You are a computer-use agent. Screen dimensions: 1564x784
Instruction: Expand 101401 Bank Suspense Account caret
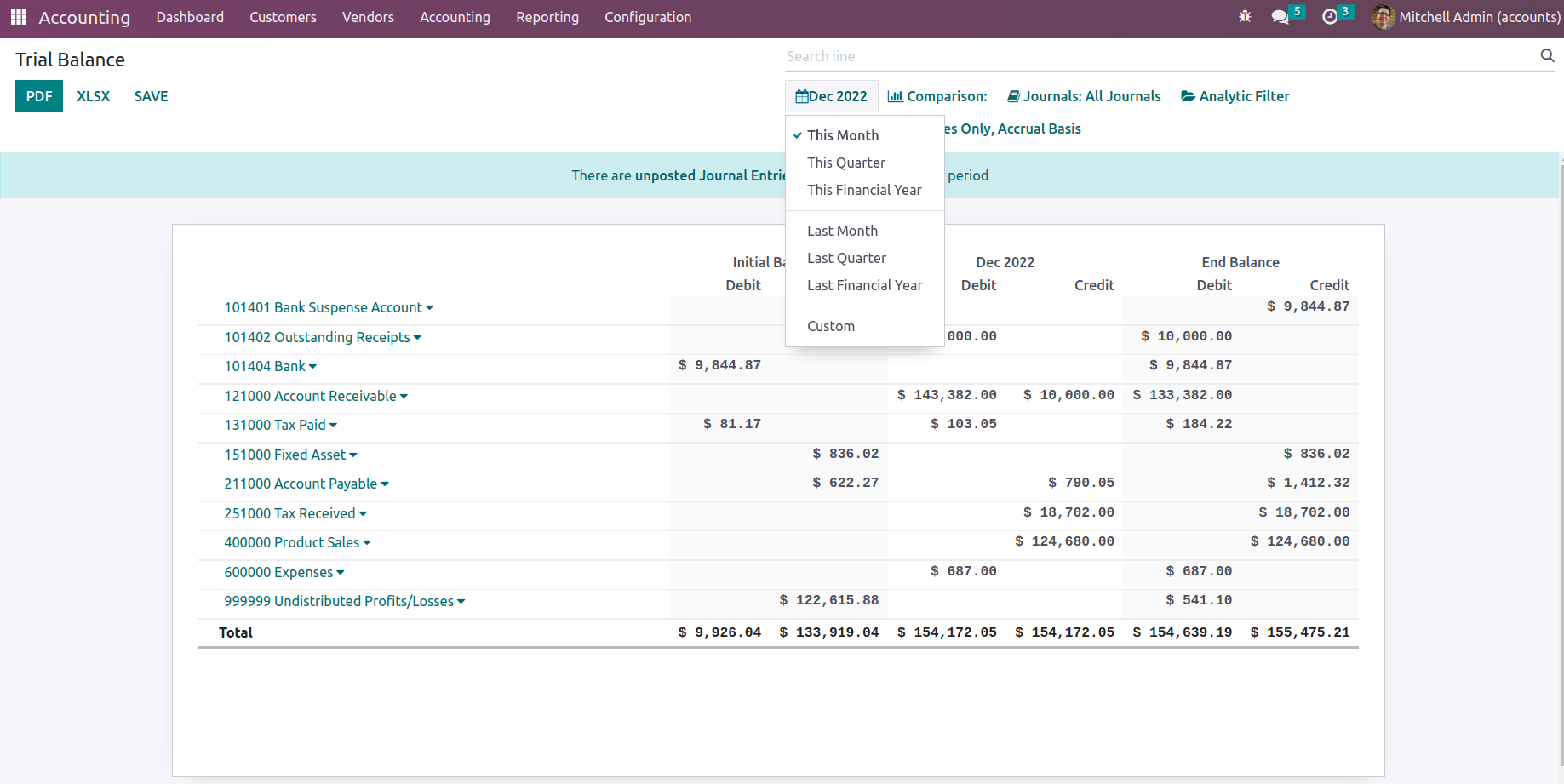tap(429, 308)
